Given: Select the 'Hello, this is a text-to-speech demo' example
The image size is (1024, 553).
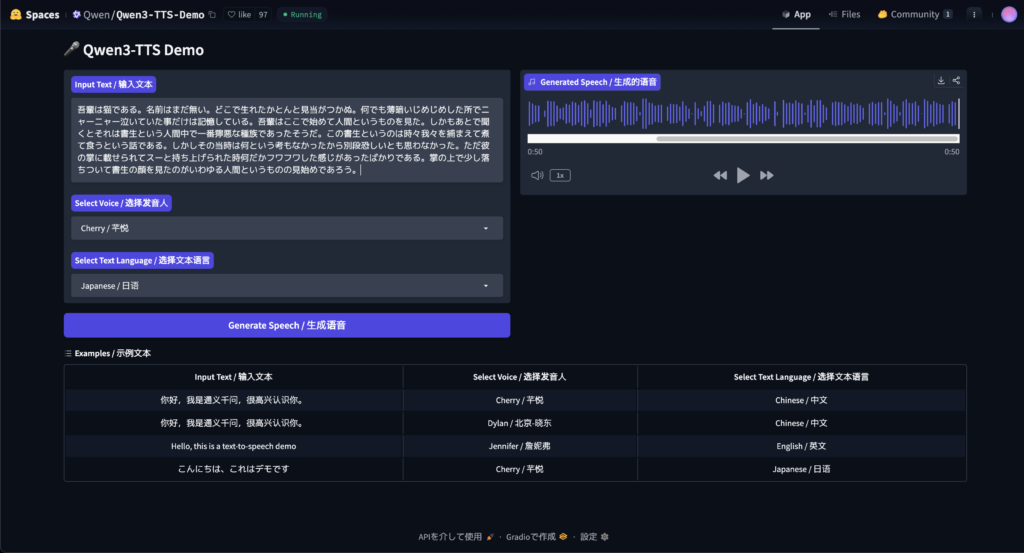Looking at the screenshot, I should [x=233, y=446].
